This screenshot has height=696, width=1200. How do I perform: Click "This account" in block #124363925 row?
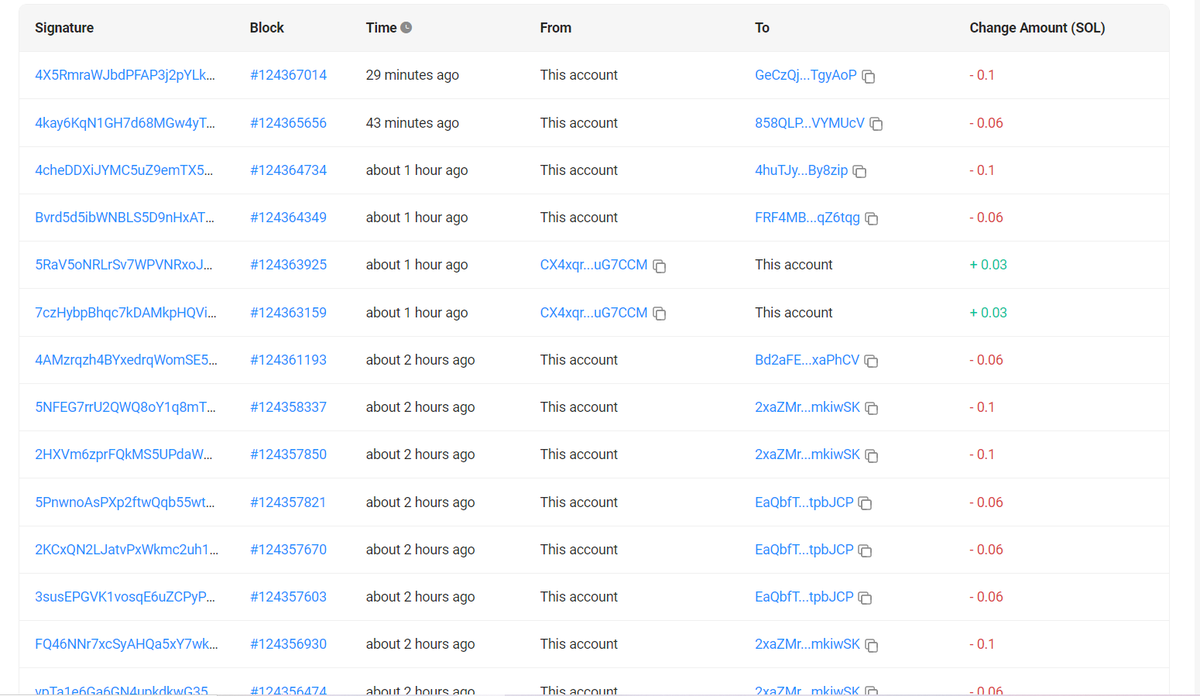(794, 265)
